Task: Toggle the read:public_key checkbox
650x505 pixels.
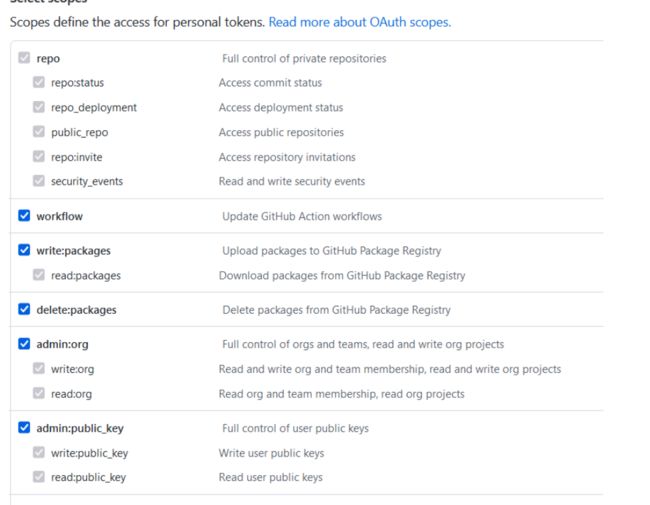Action: click(x=39, y=477)
